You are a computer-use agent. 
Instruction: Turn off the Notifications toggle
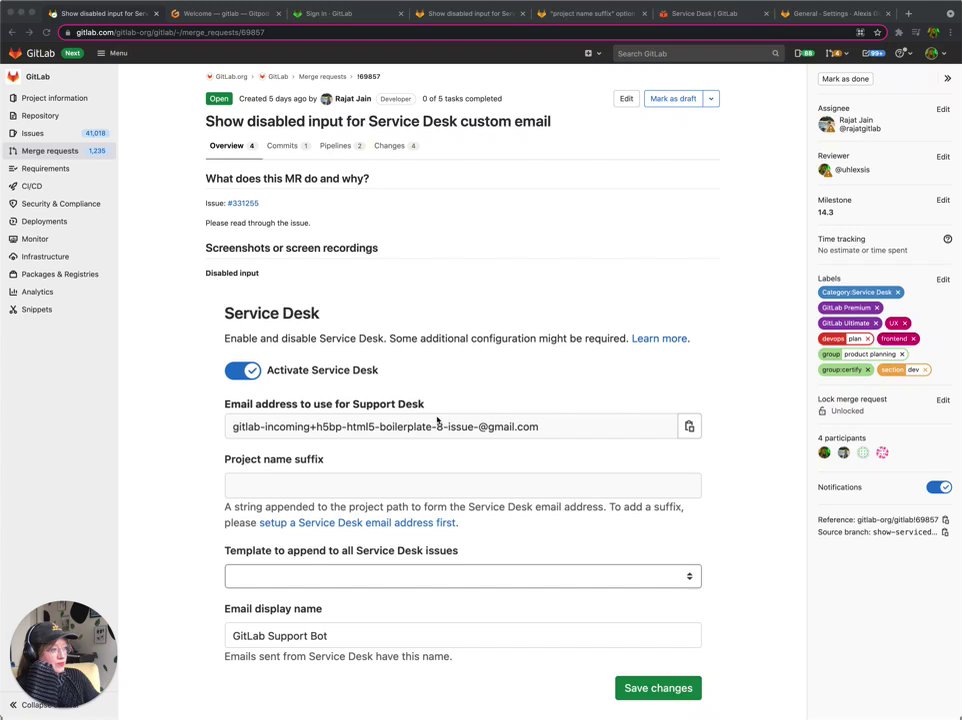[x=938, y=487]
